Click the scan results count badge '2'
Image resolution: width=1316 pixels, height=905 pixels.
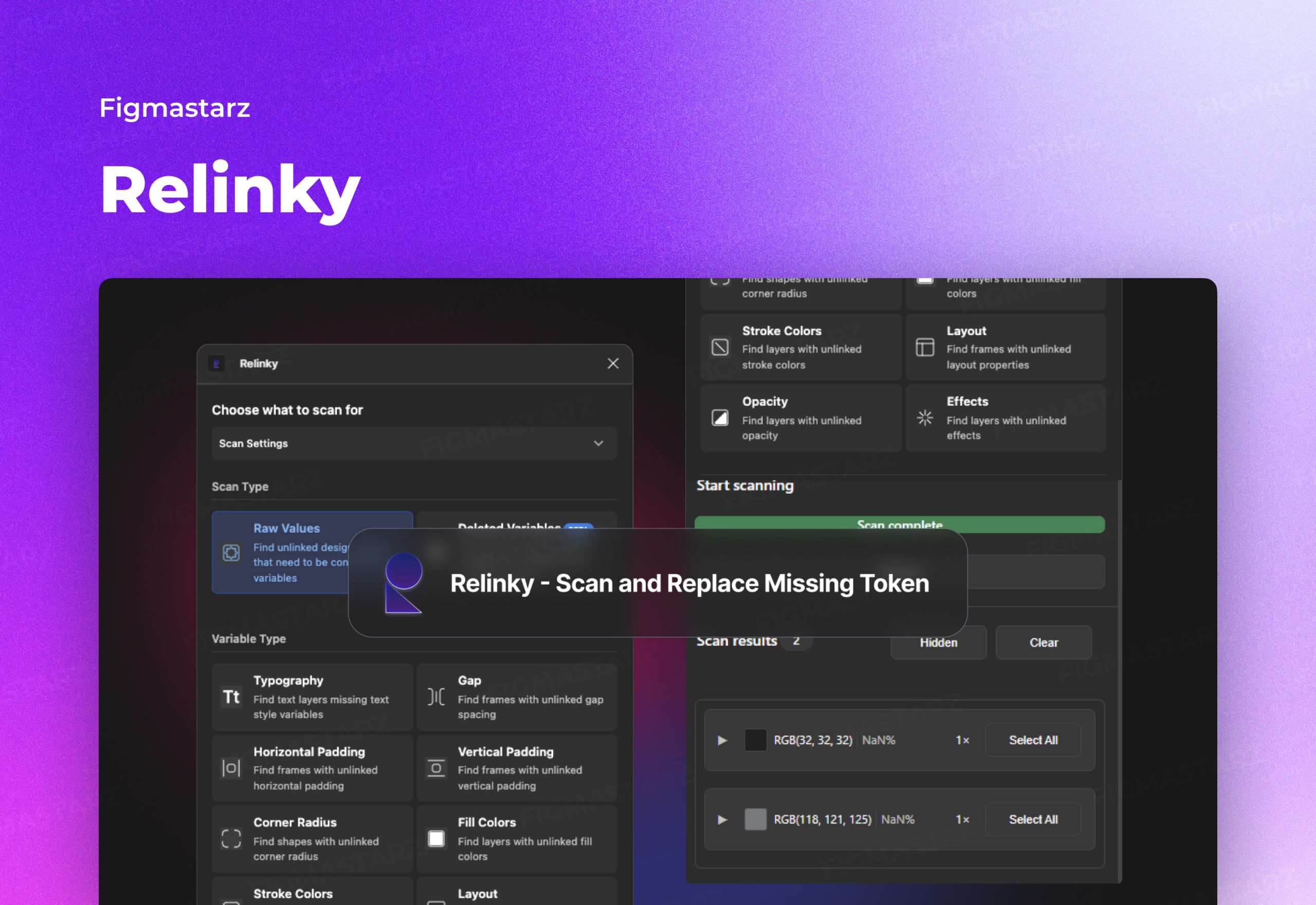pos(796,641)
